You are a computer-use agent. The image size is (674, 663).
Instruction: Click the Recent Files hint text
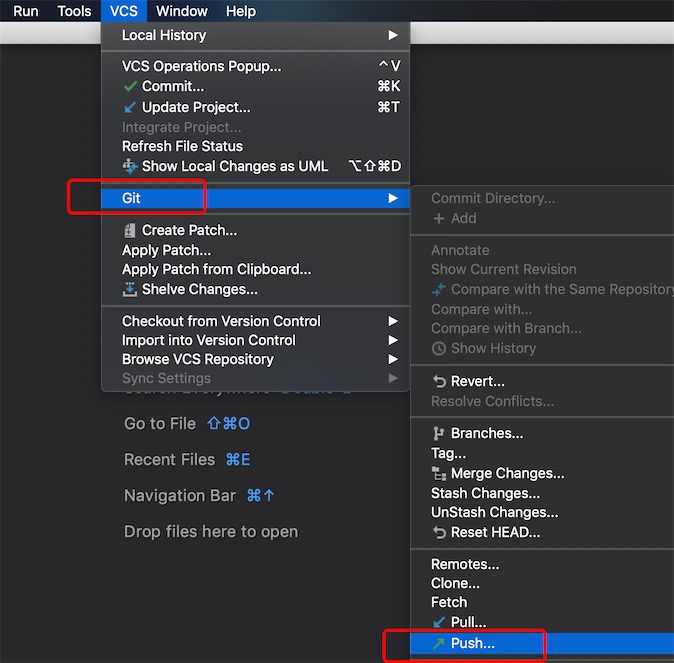(x=169, y=460)
